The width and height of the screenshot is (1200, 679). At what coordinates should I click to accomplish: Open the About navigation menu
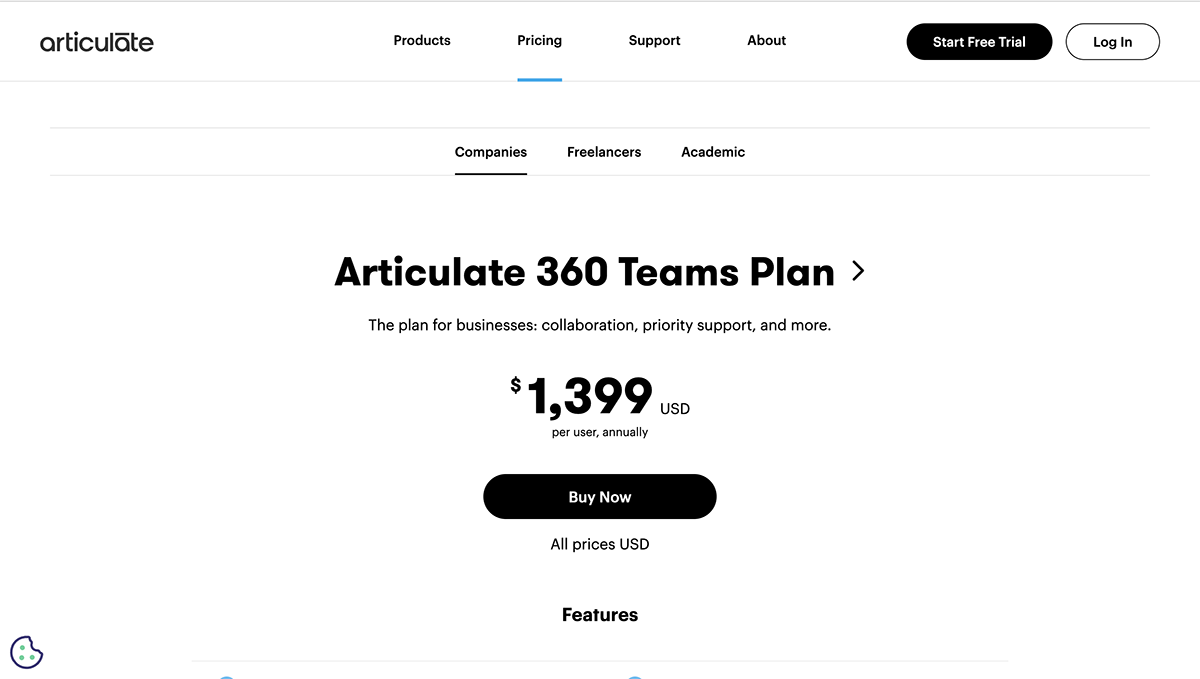click(766, 41)
